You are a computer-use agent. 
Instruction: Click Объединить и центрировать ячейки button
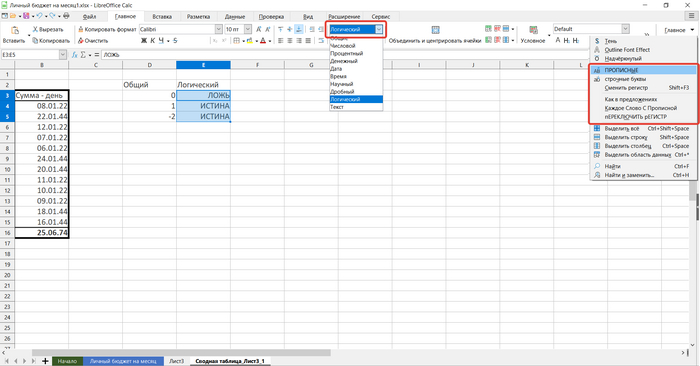click(x=435, y=35)
